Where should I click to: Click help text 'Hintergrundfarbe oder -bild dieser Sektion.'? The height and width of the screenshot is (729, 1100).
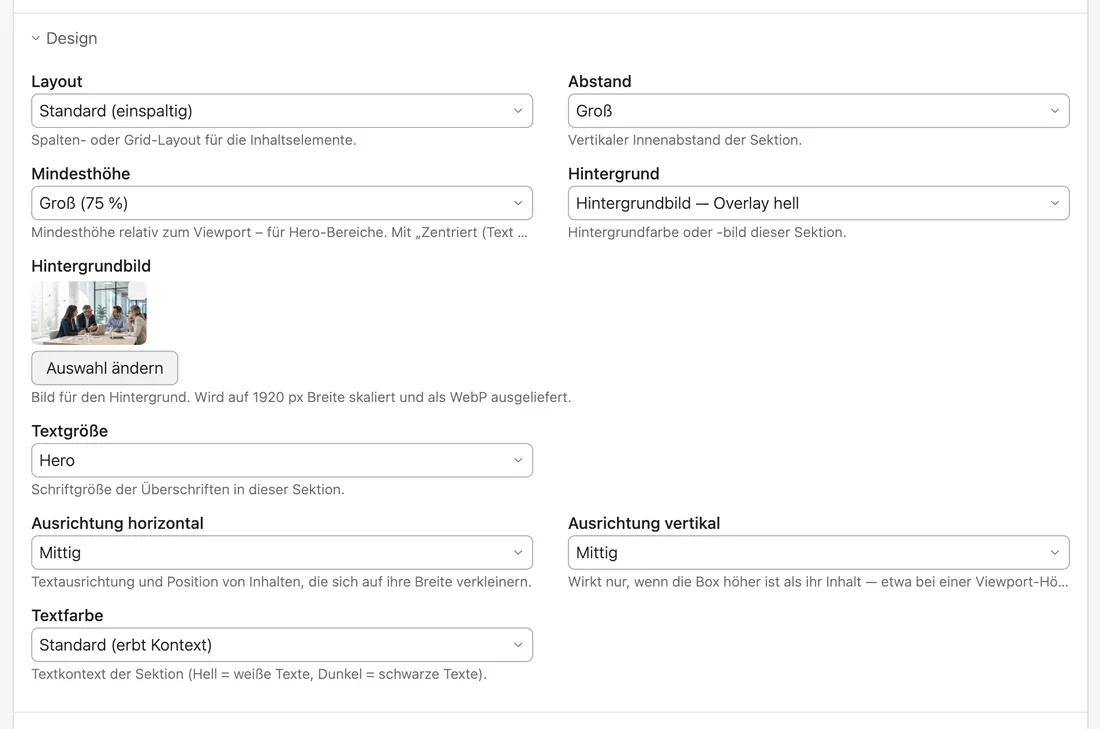click(x=707, y=232)
